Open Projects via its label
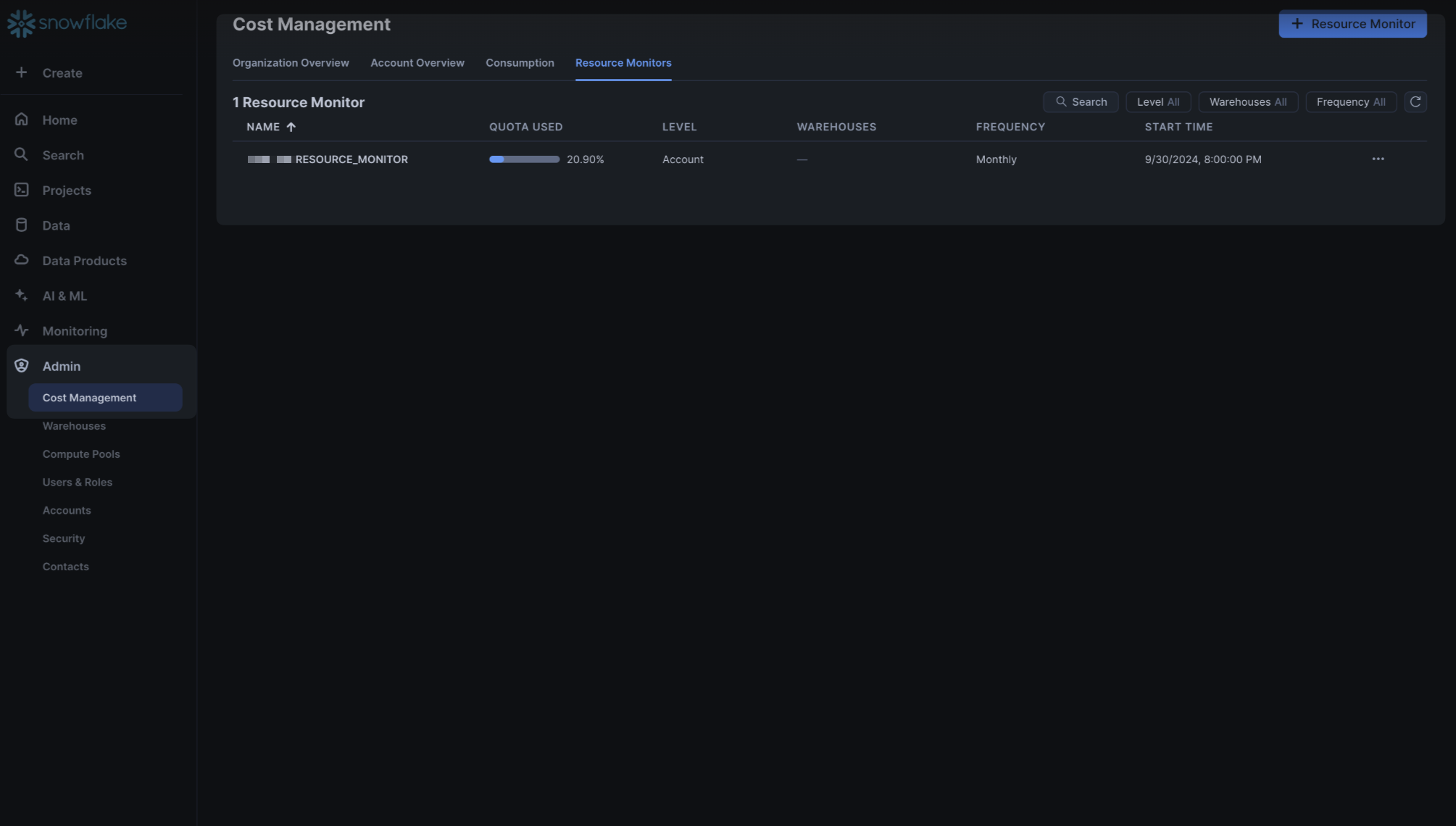The width and height of the screenshot is (1456, 826). coord(67,191)
